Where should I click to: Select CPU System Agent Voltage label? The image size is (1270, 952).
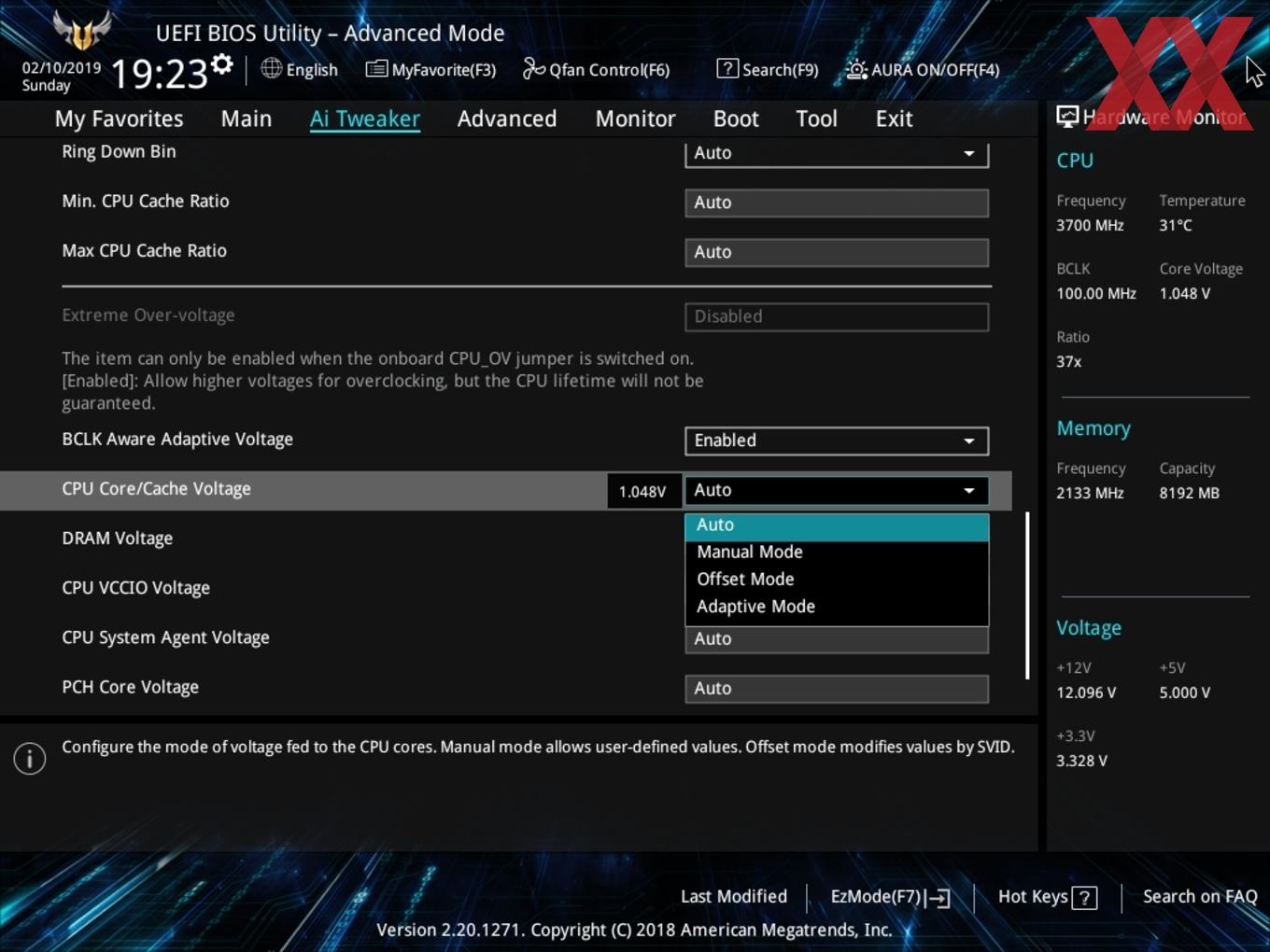click(166, 637)
